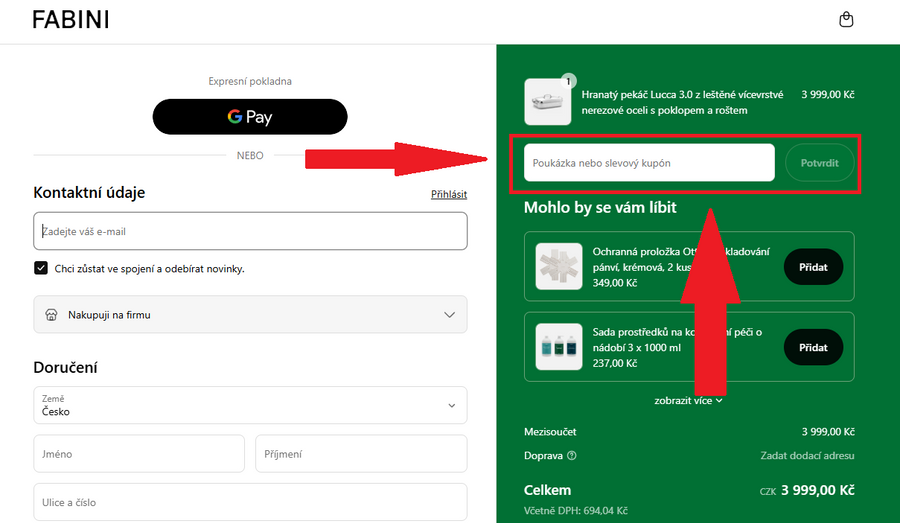Click the help icon next to Doprava
This screenshot has width=900, height=523.
(x=572, y=456)
